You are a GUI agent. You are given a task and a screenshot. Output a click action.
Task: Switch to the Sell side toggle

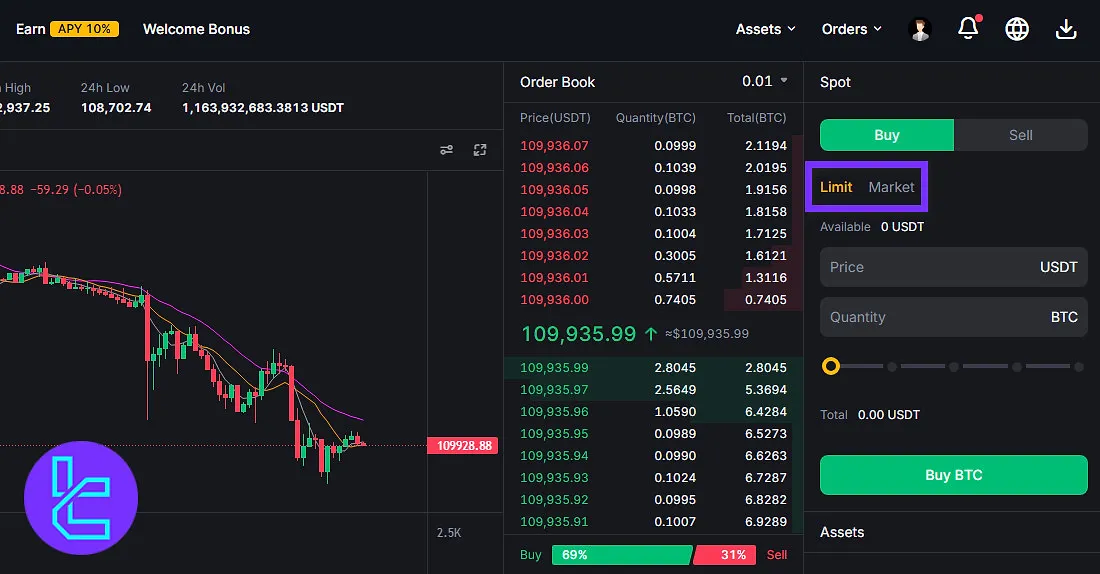coord(1020,135)
